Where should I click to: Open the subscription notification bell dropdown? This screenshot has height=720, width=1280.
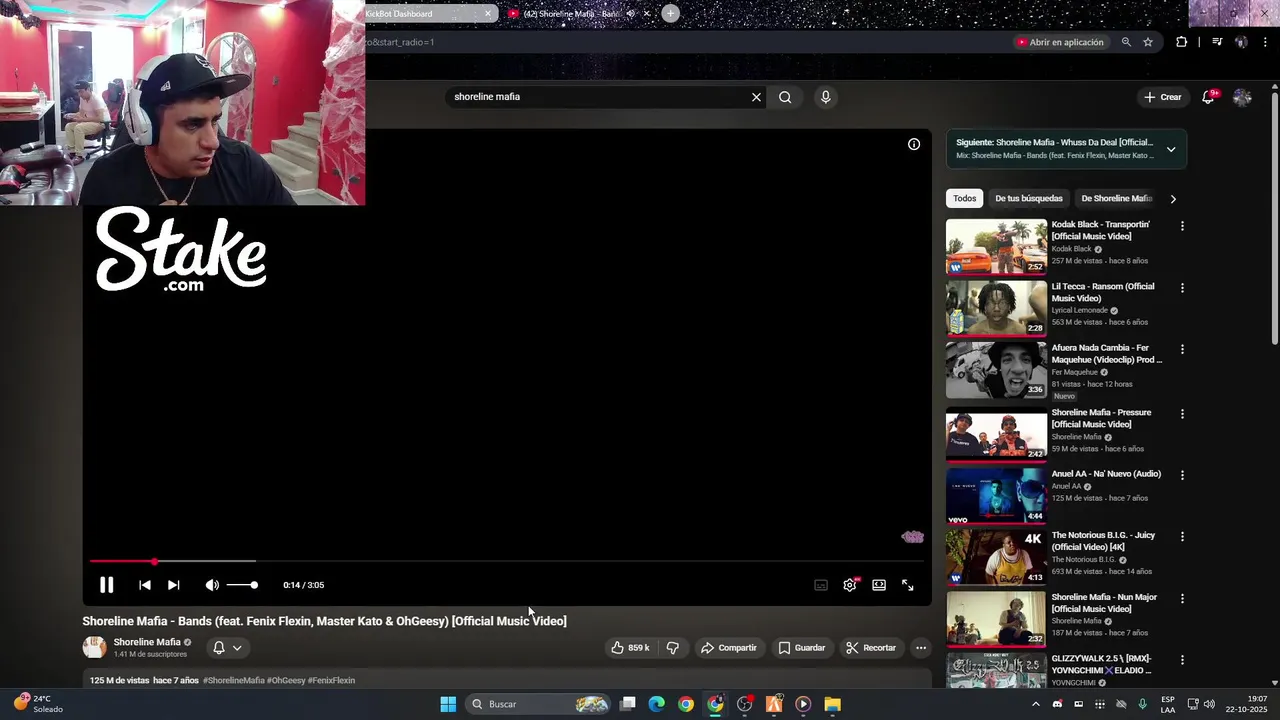[x=227, y=648]
